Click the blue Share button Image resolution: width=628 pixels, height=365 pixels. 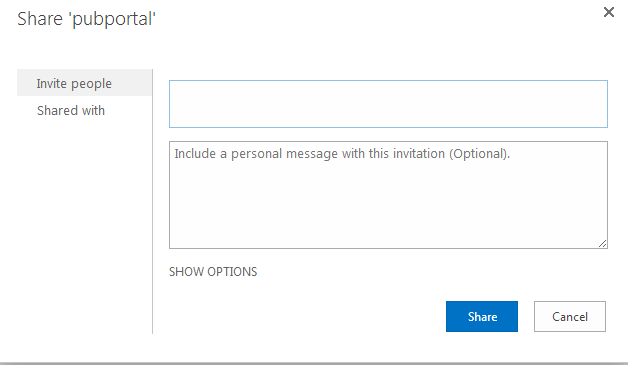click(482, 317)
